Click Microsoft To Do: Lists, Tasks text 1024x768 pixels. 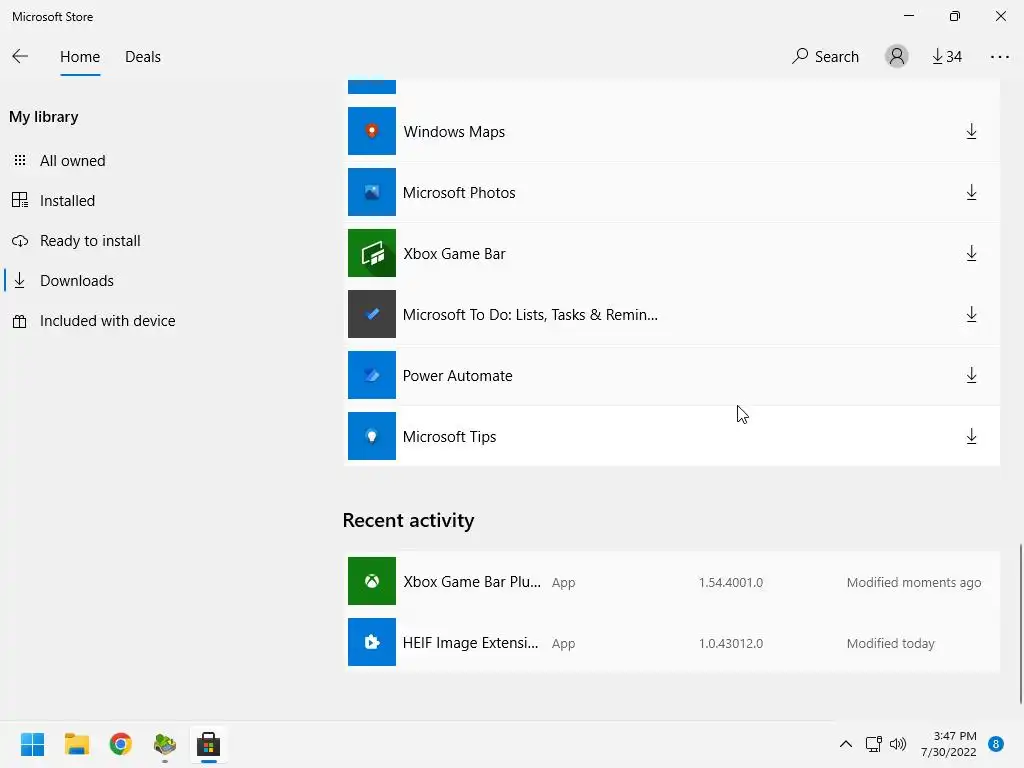coord(530,315)
